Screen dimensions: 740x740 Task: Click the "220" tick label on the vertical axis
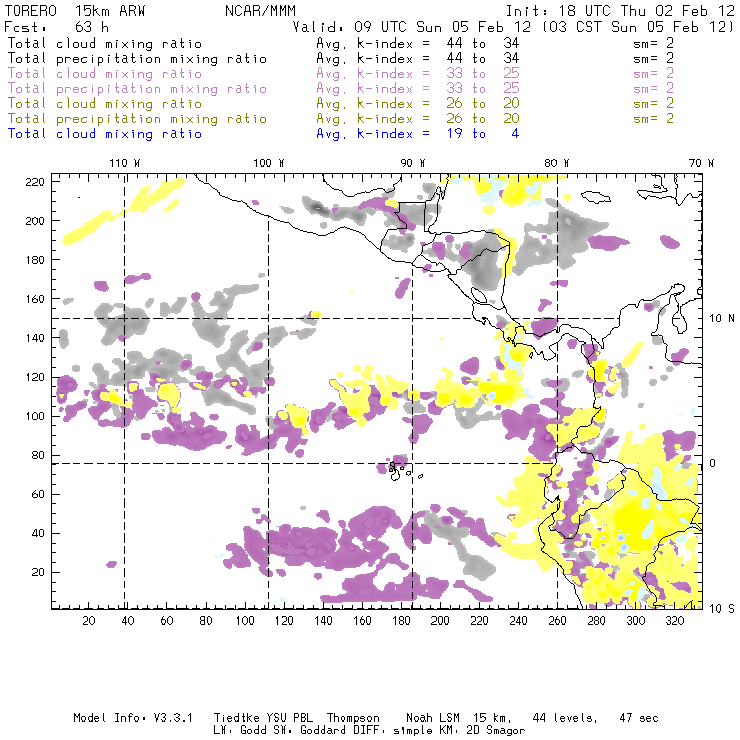pos(35,182)
